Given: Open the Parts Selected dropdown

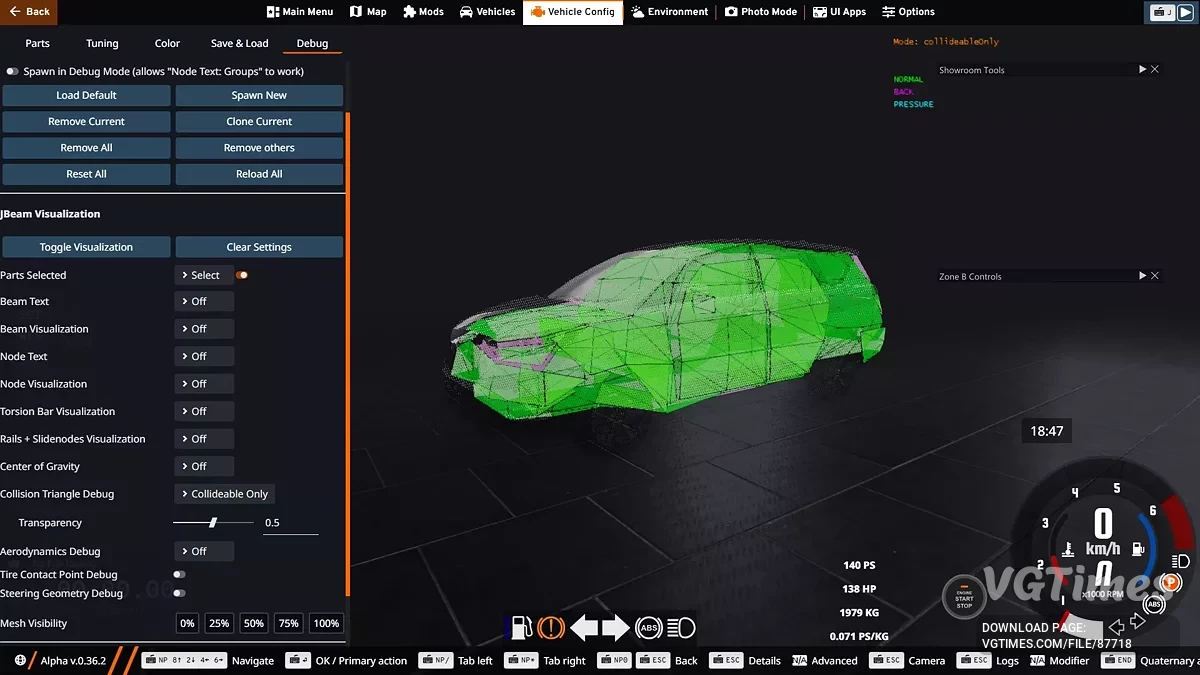Looking at the screenshot, I should [x=203, y=274].
